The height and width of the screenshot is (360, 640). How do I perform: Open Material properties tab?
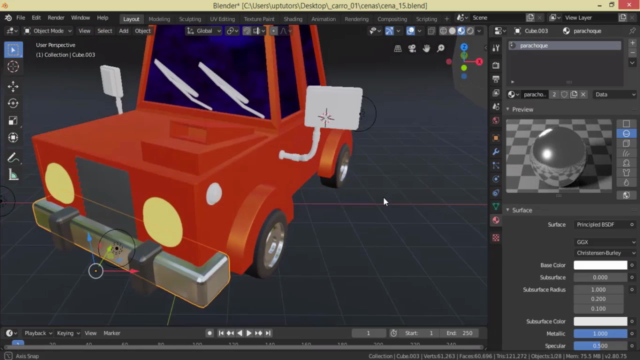pos(496,220)
